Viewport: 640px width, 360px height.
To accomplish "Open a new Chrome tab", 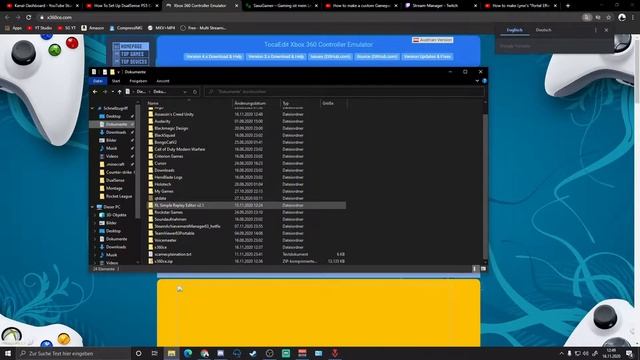I will [x=568, y=6].
